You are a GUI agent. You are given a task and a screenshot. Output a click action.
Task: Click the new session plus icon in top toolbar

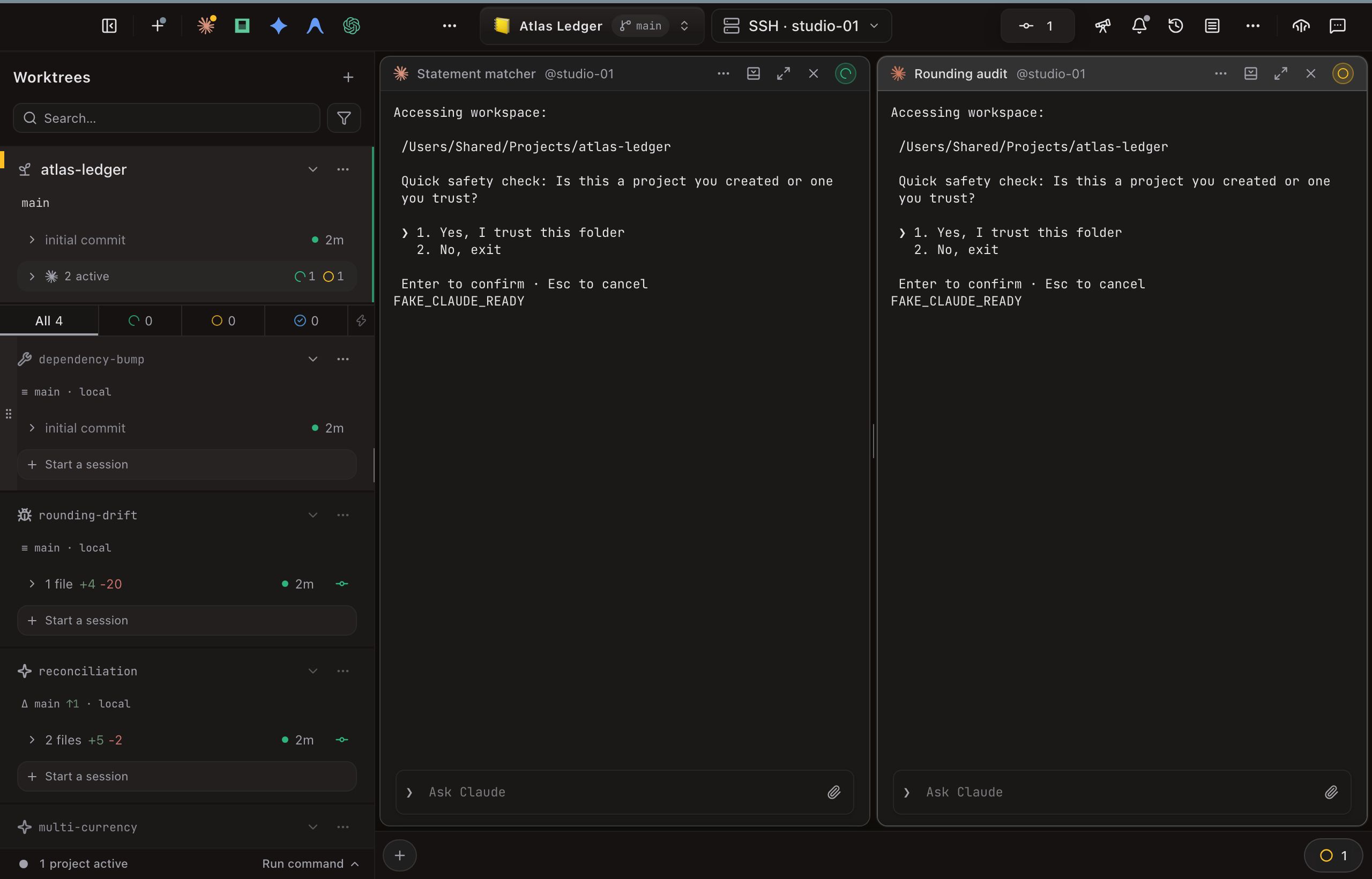pyautogui.click(x=158, y=25)
